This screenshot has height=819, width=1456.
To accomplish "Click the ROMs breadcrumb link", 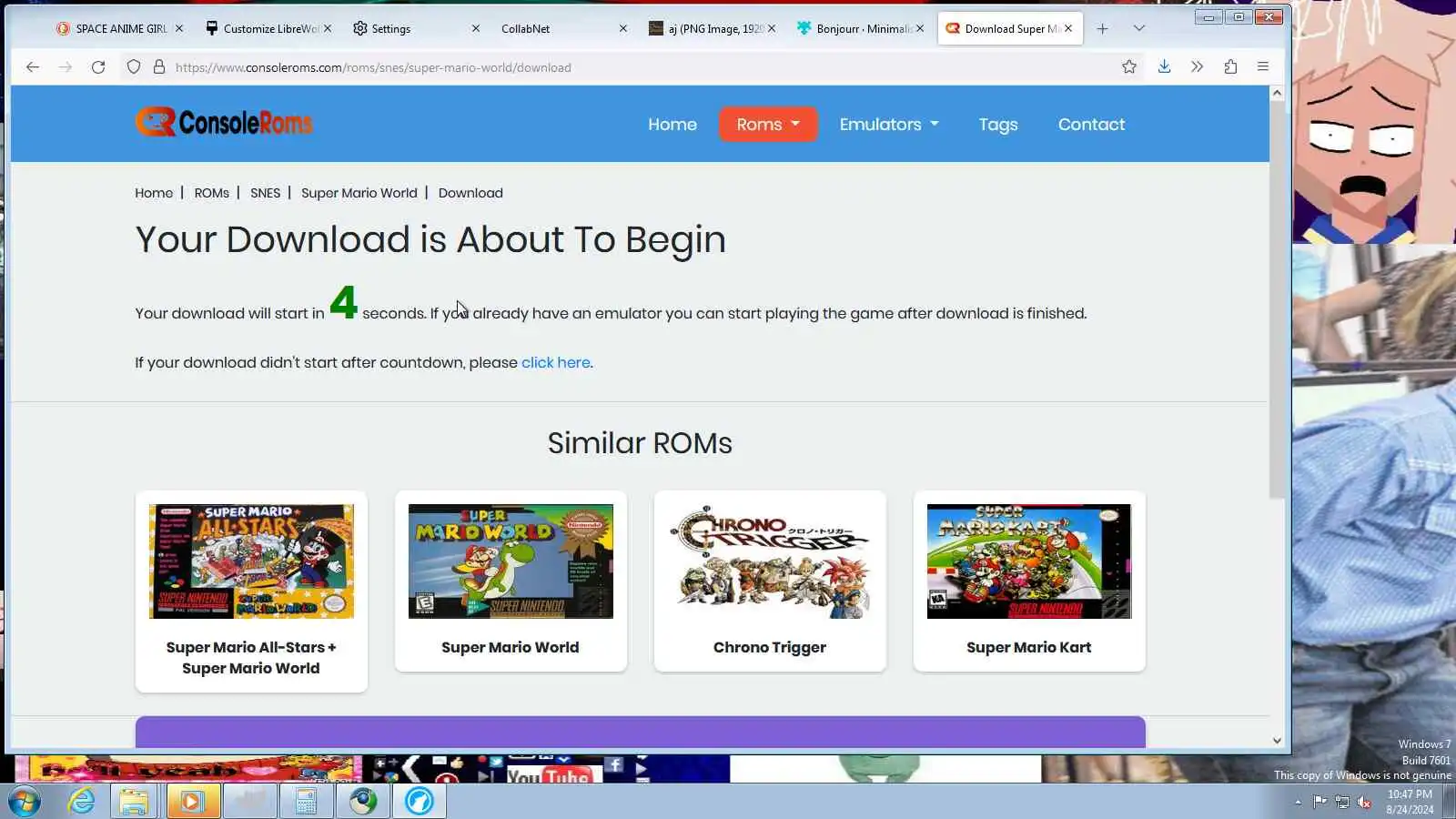I will click(x=212, y=193).
